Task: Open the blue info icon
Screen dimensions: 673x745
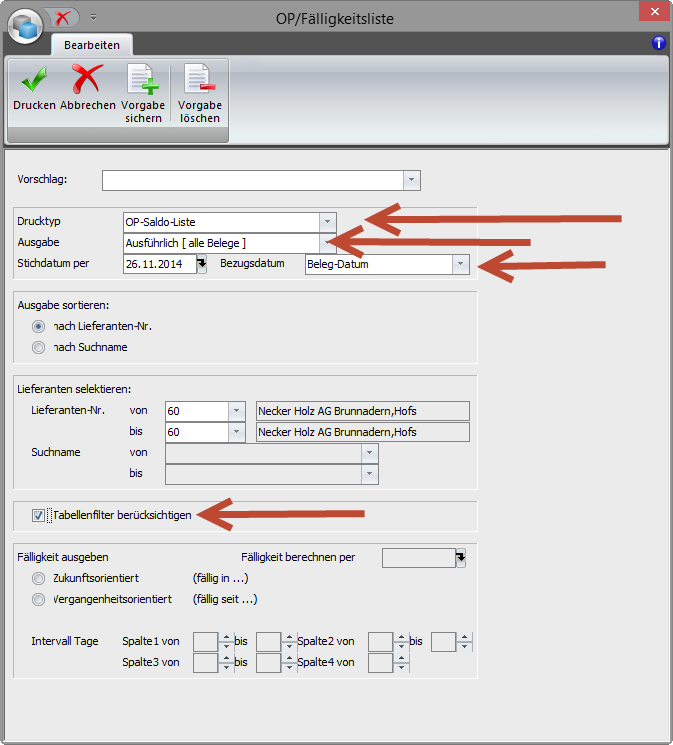Action: 658,43
